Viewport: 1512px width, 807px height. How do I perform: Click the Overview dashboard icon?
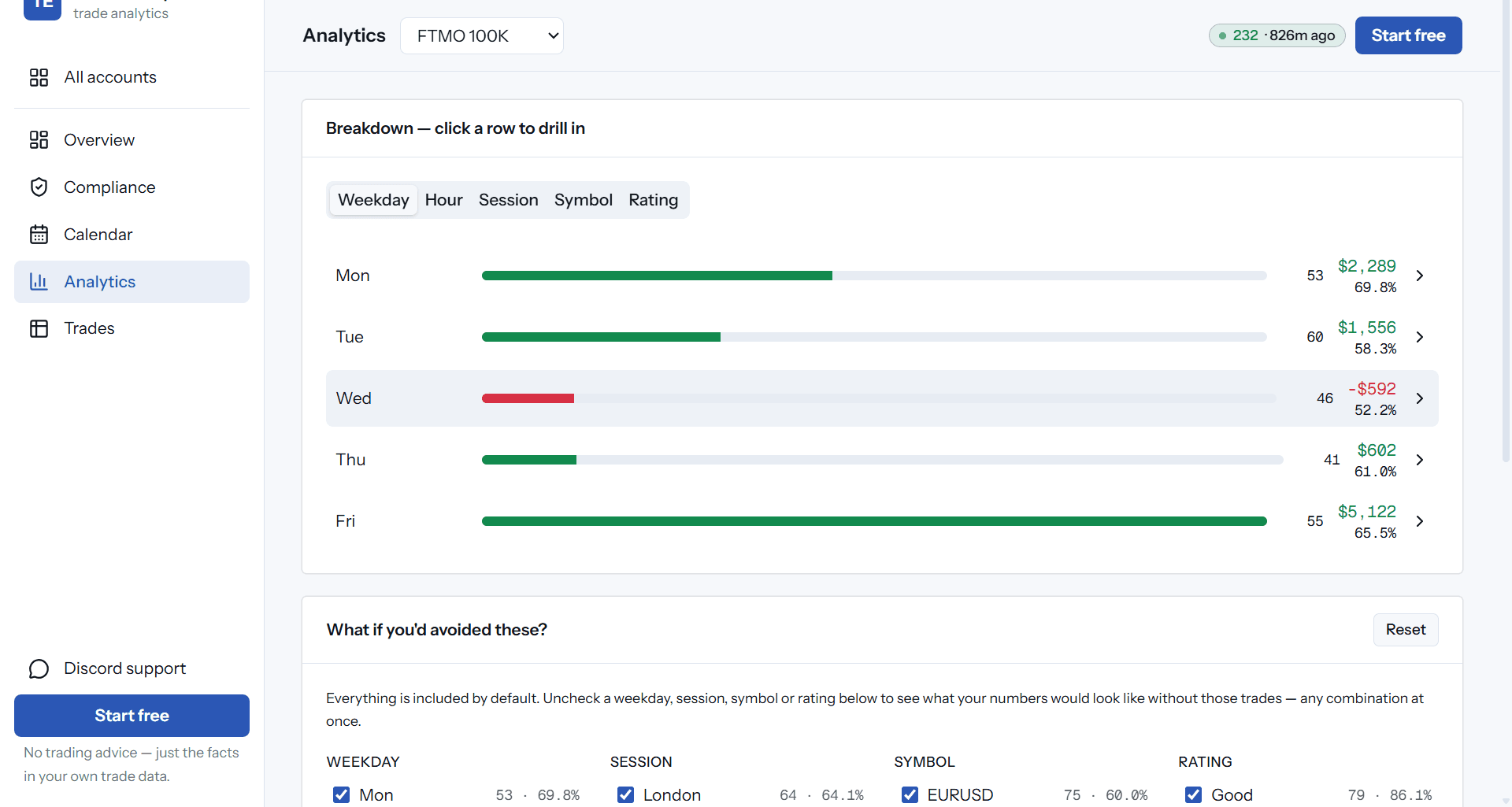pos(39,140)
